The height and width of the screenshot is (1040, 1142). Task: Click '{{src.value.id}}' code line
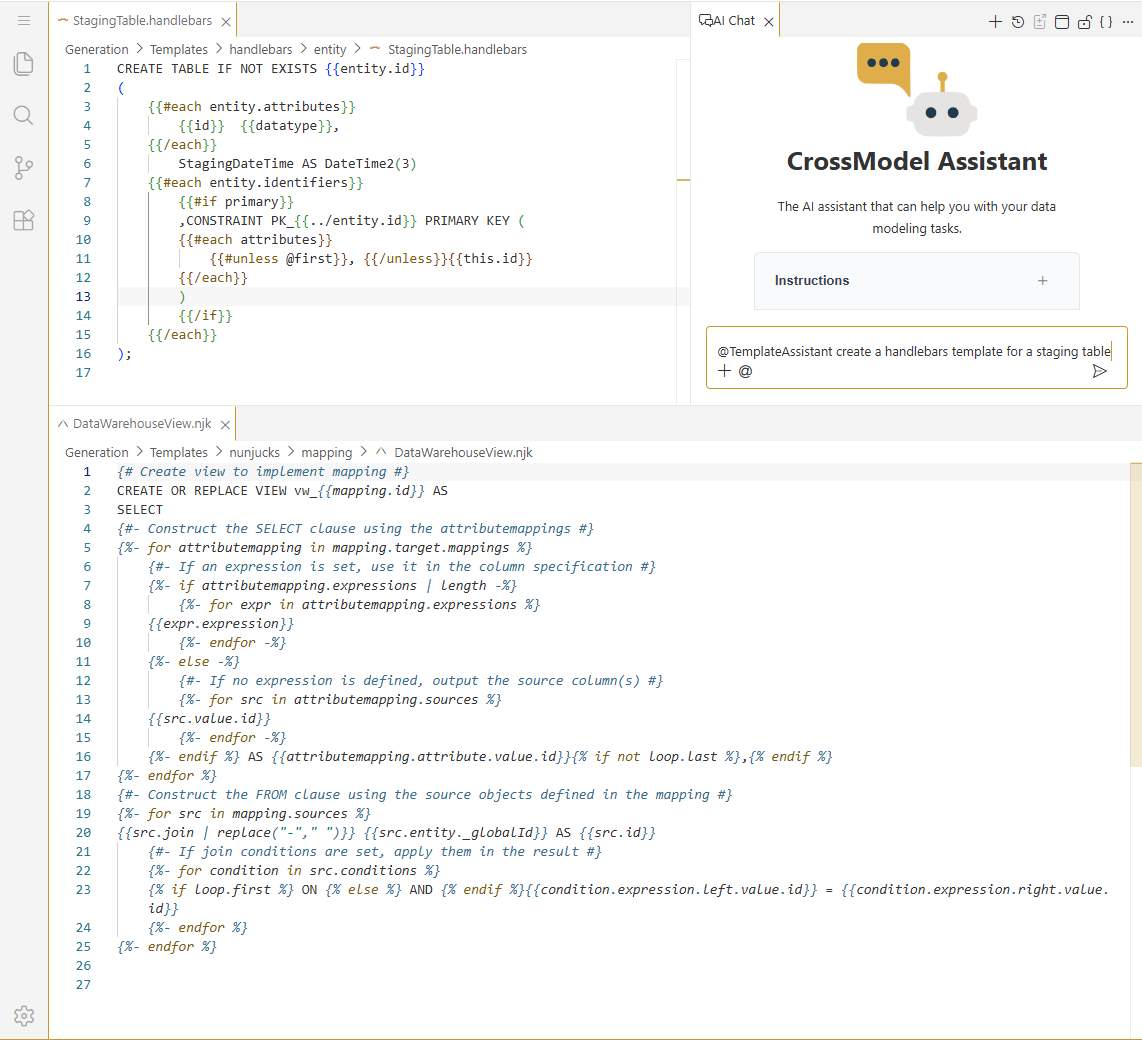(209, 719)
